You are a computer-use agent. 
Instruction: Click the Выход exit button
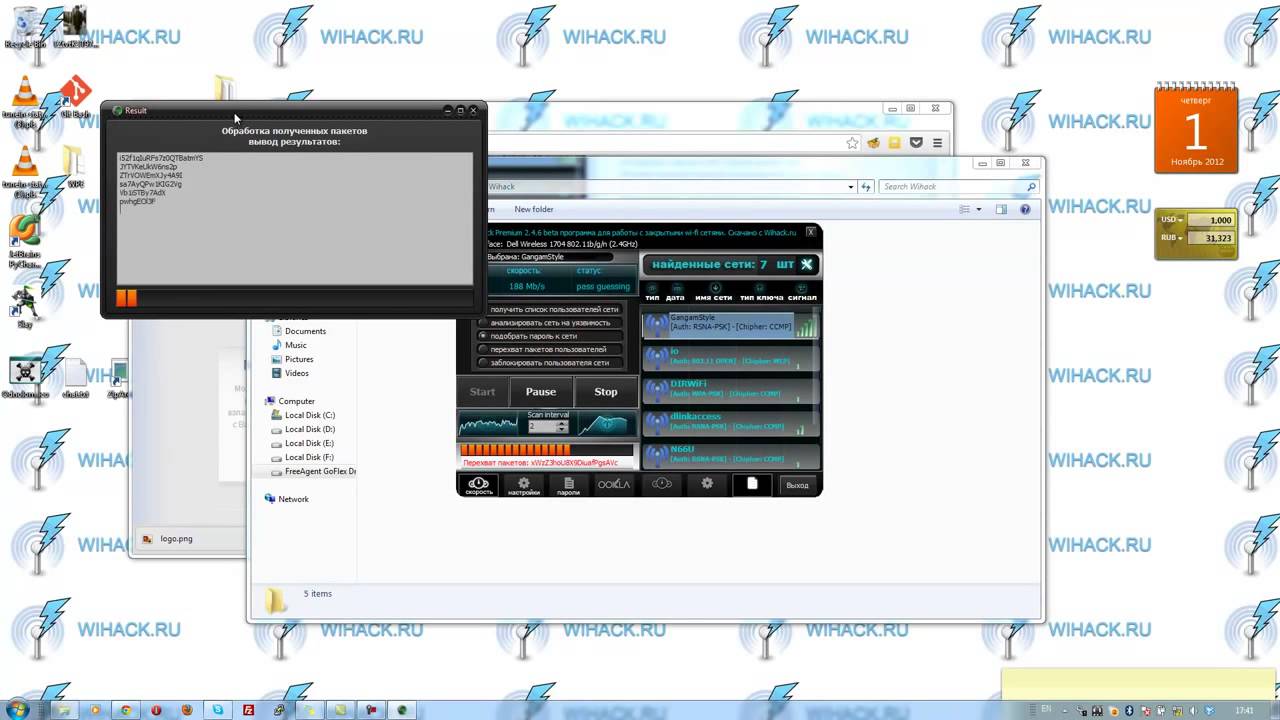pyautogui.click(x=797, y=485)
